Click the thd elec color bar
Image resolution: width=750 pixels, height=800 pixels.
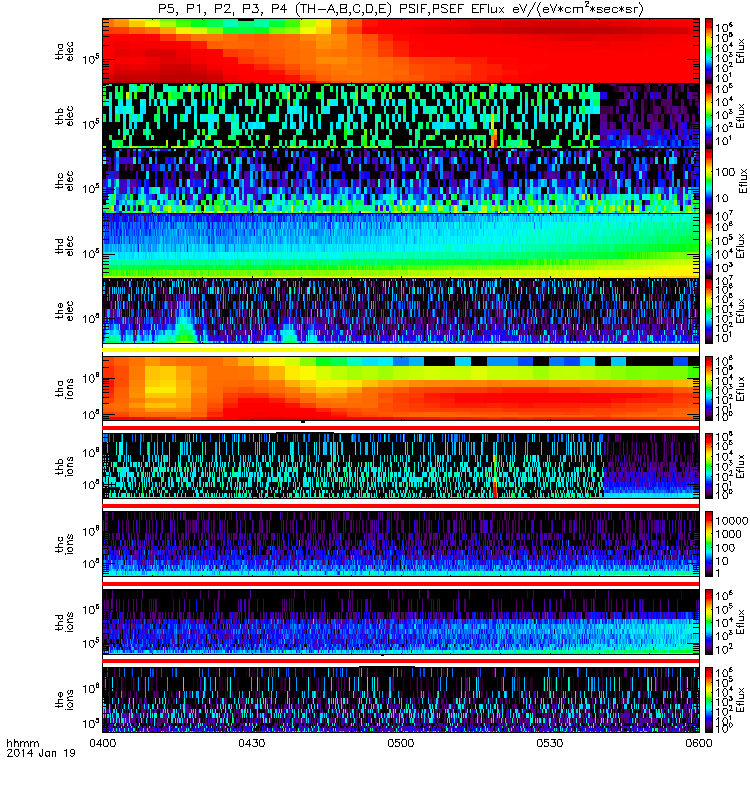point(709,245)
